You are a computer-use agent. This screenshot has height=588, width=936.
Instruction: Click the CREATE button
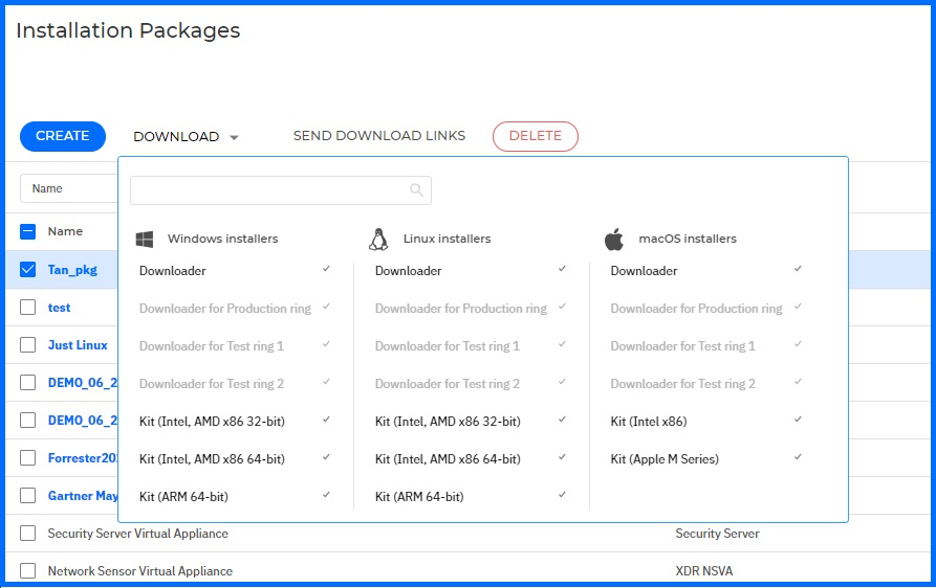pos(62,136)
